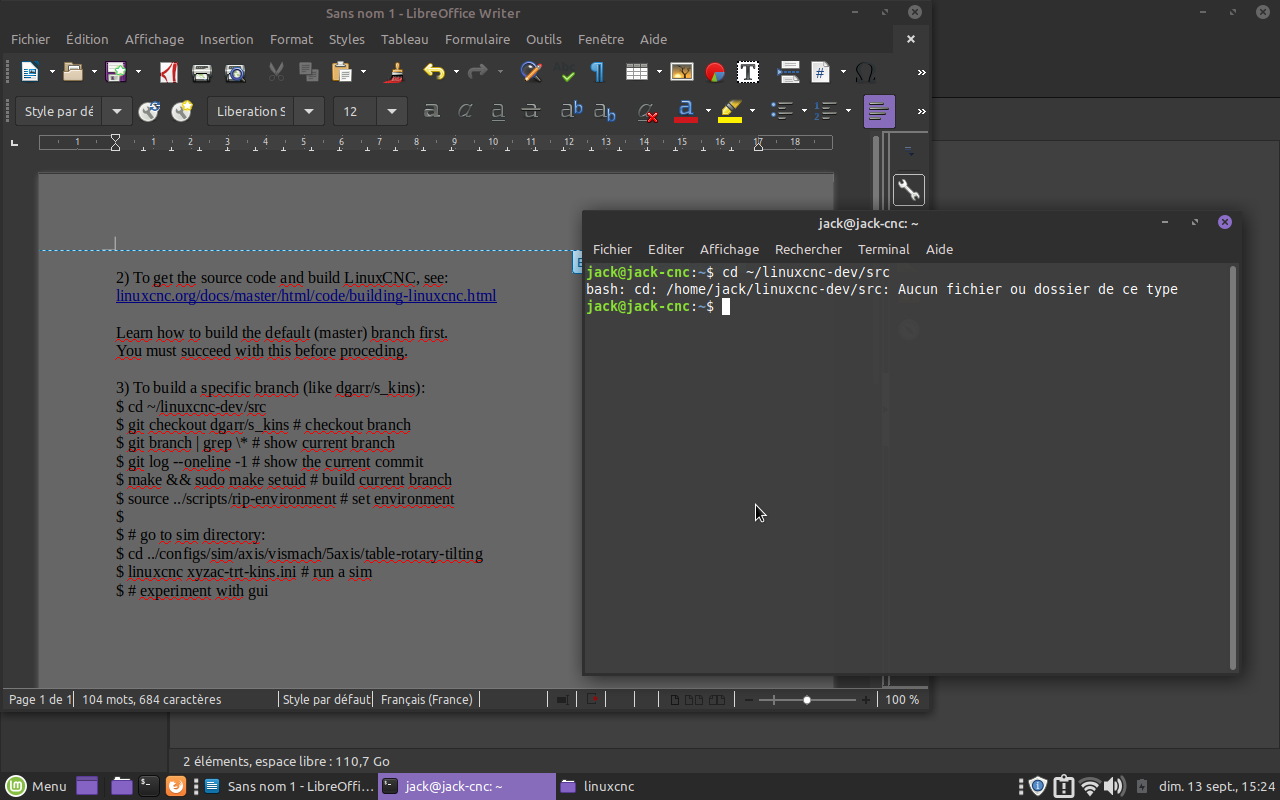
Task: Open Writer Fichier menu
Action: click(30, 39)
